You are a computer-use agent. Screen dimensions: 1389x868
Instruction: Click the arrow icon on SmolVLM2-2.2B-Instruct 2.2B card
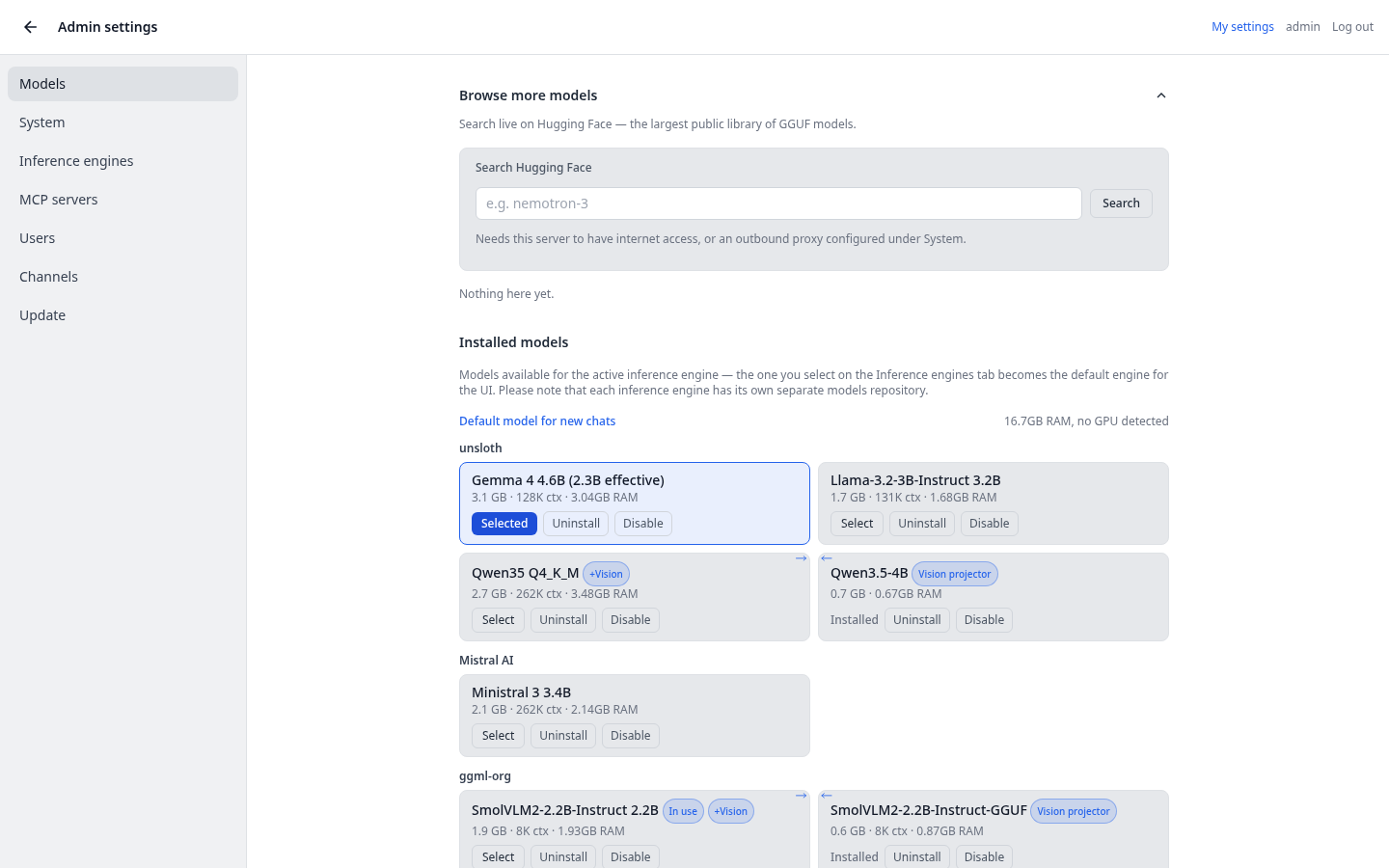click(x=802, y=796)
